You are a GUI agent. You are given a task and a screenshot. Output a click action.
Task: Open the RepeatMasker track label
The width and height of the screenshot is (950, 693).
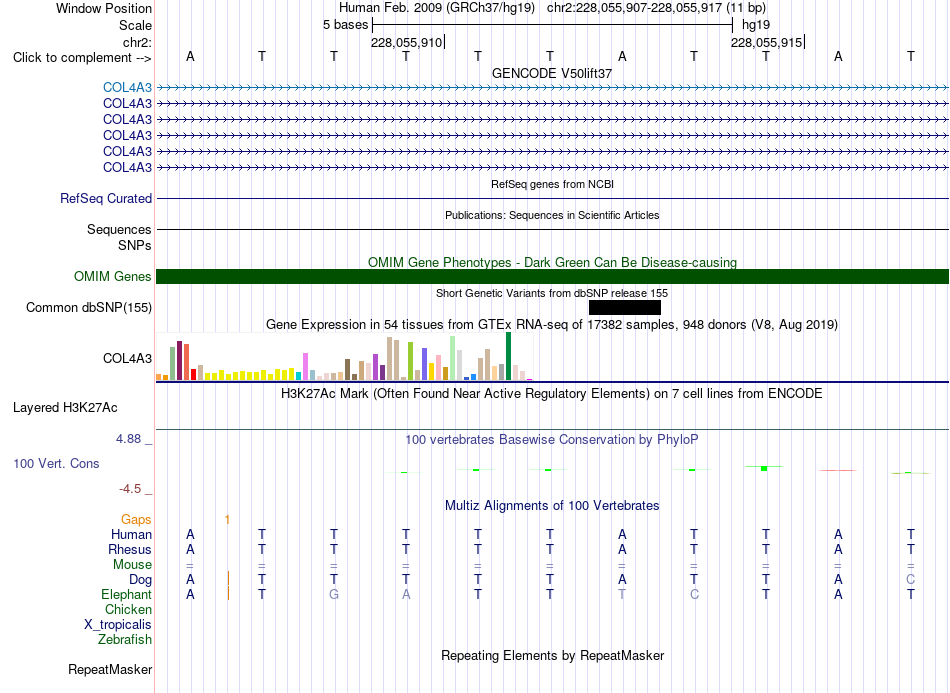click(110, 669)
